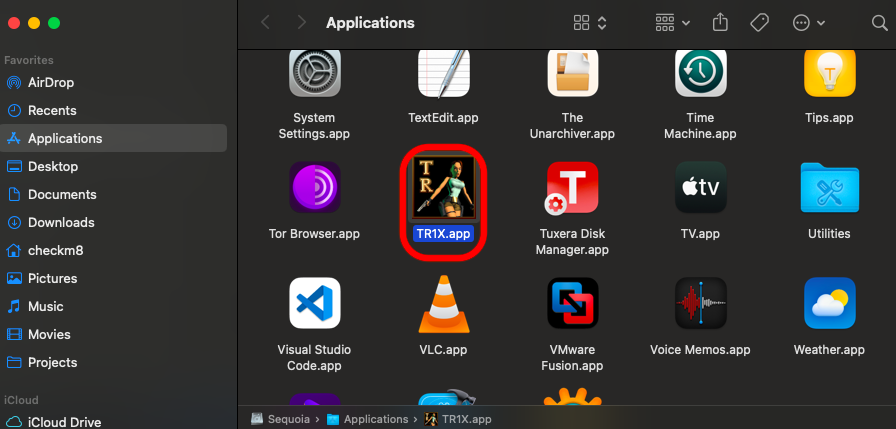Open the group-by options dropdown
The width and height of the screenshot is (896, 429).
click(x=672, y=22)
